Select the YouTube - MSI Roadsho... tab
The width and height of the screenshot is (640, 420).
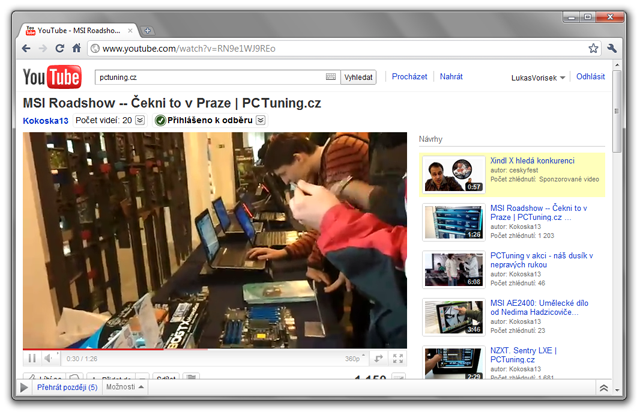tap(79, 31)
